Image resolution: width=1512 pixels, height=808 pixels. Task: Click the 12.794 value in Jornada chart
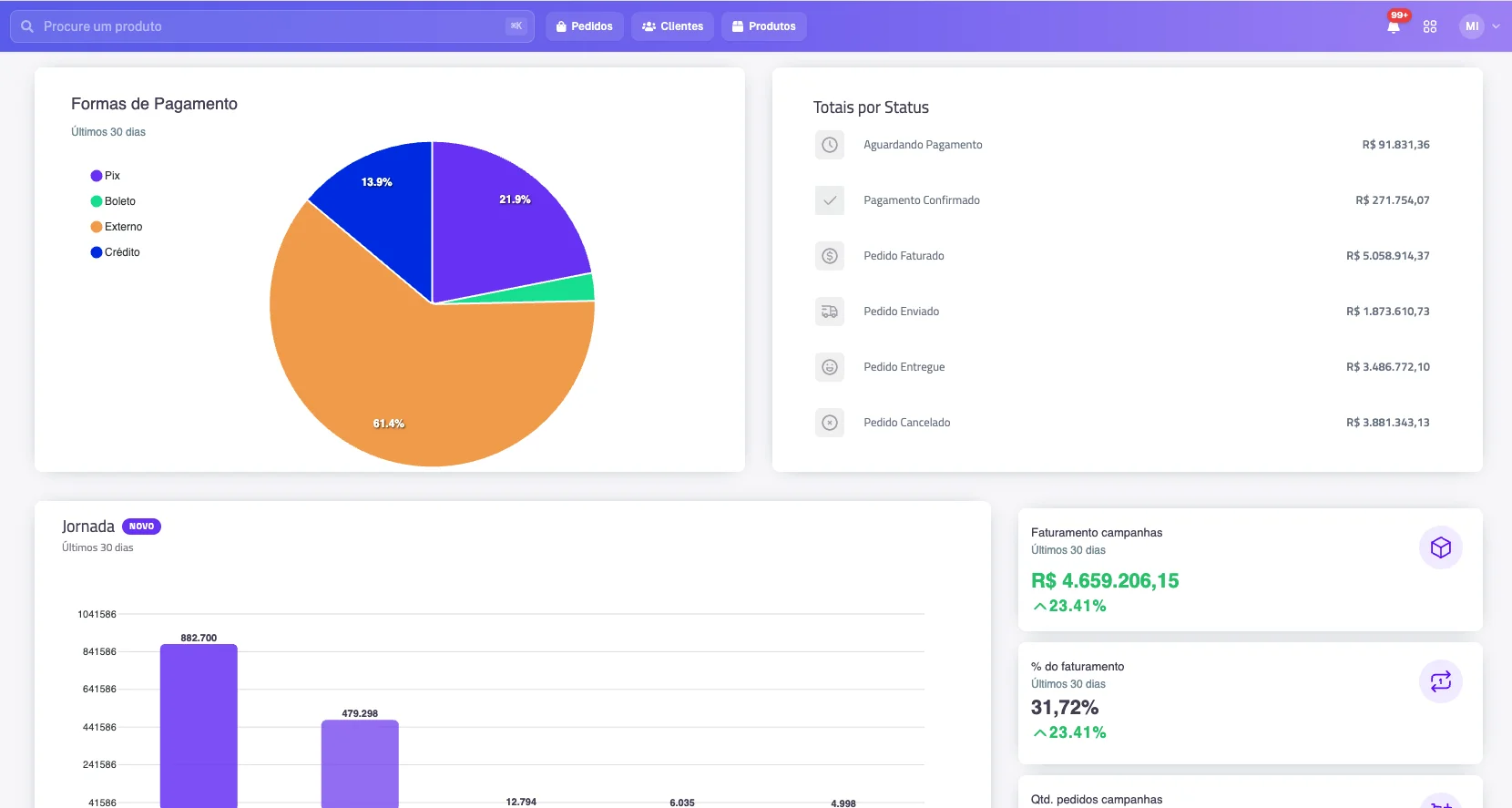point(521,803)
